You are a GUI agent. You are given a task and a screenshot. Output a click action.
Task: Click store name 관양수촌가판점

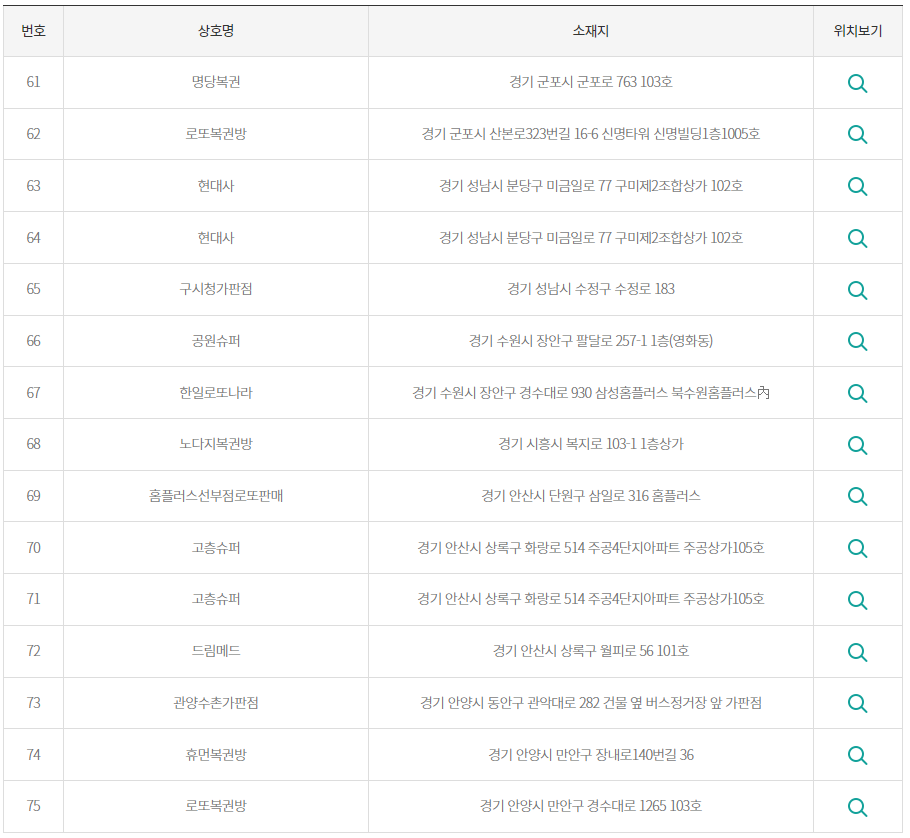tap(216, 703)
